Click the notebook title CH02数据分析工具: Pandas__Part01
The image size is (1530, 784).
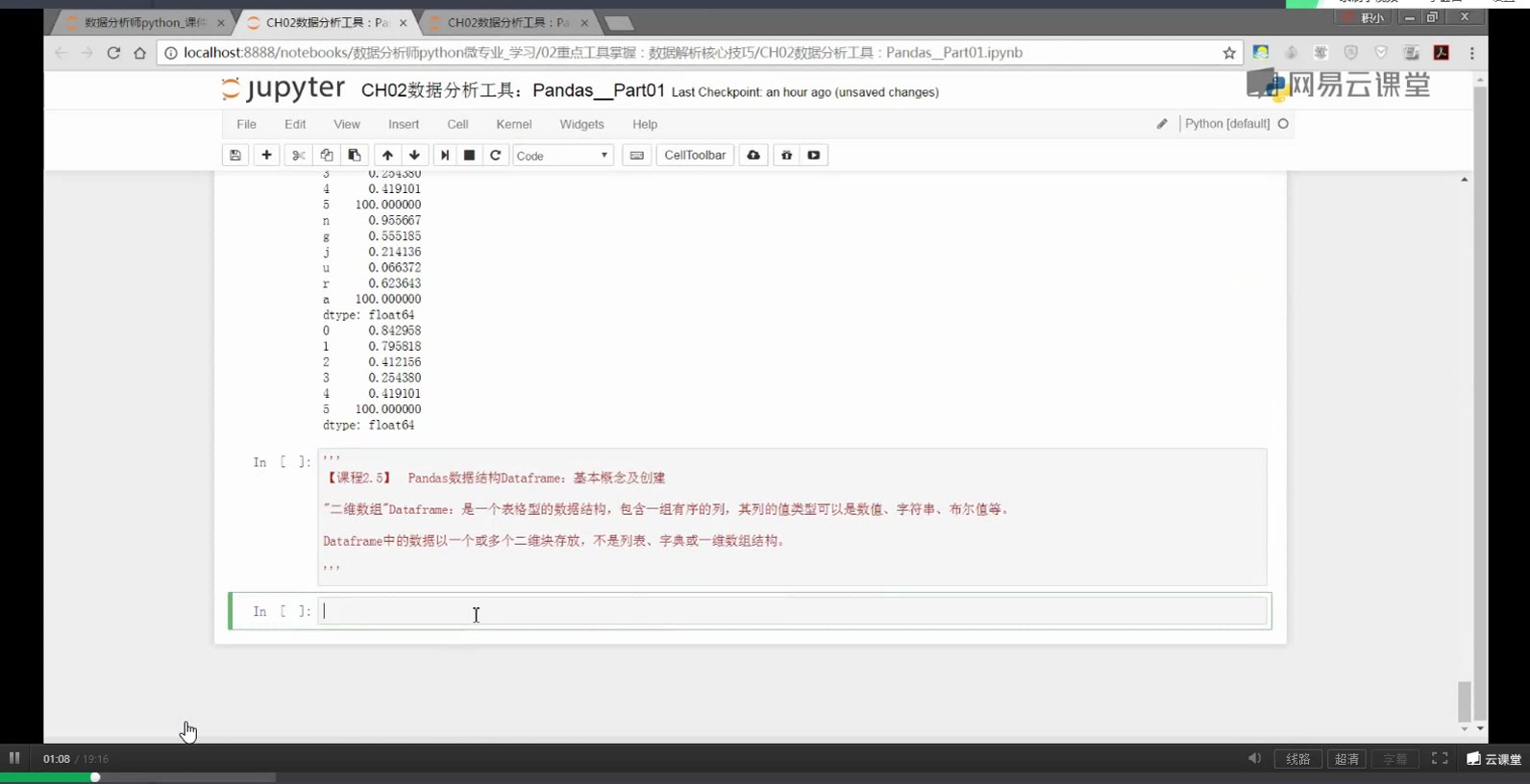pos(513,90)
